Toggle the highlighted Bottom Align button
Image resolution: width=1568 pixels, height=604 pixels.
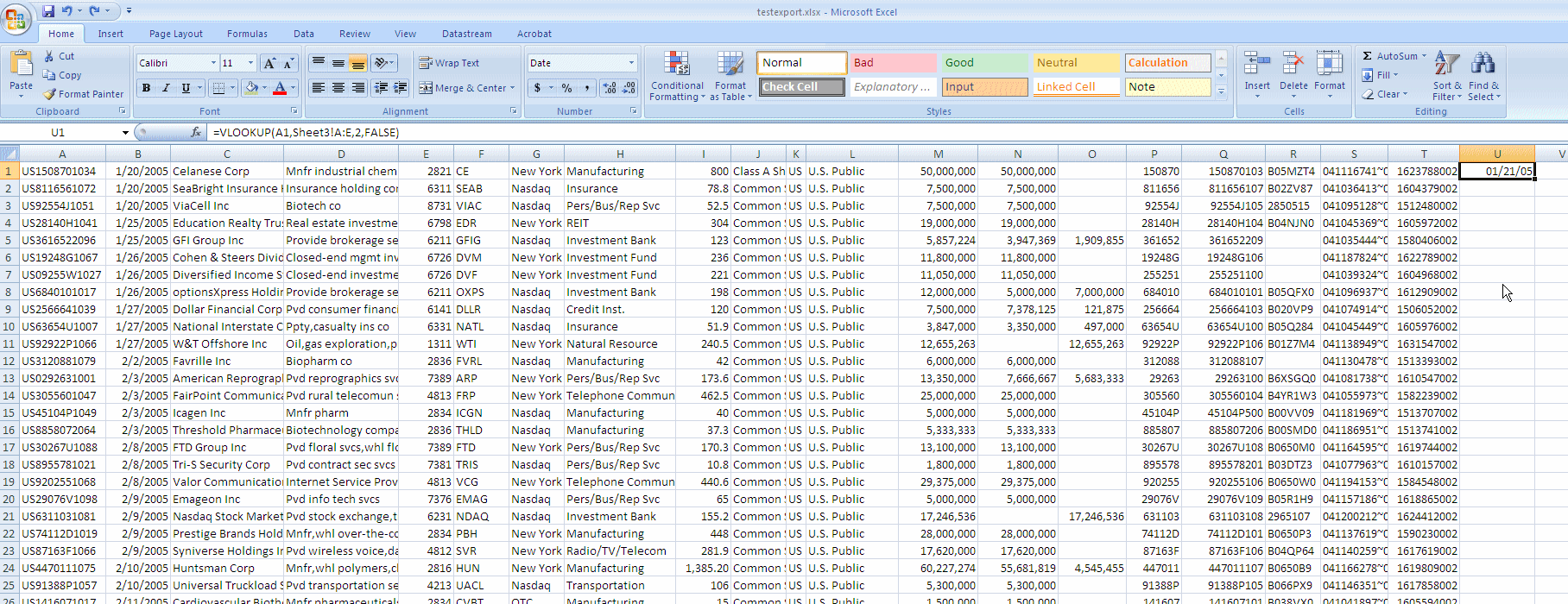tap(358, 63)
